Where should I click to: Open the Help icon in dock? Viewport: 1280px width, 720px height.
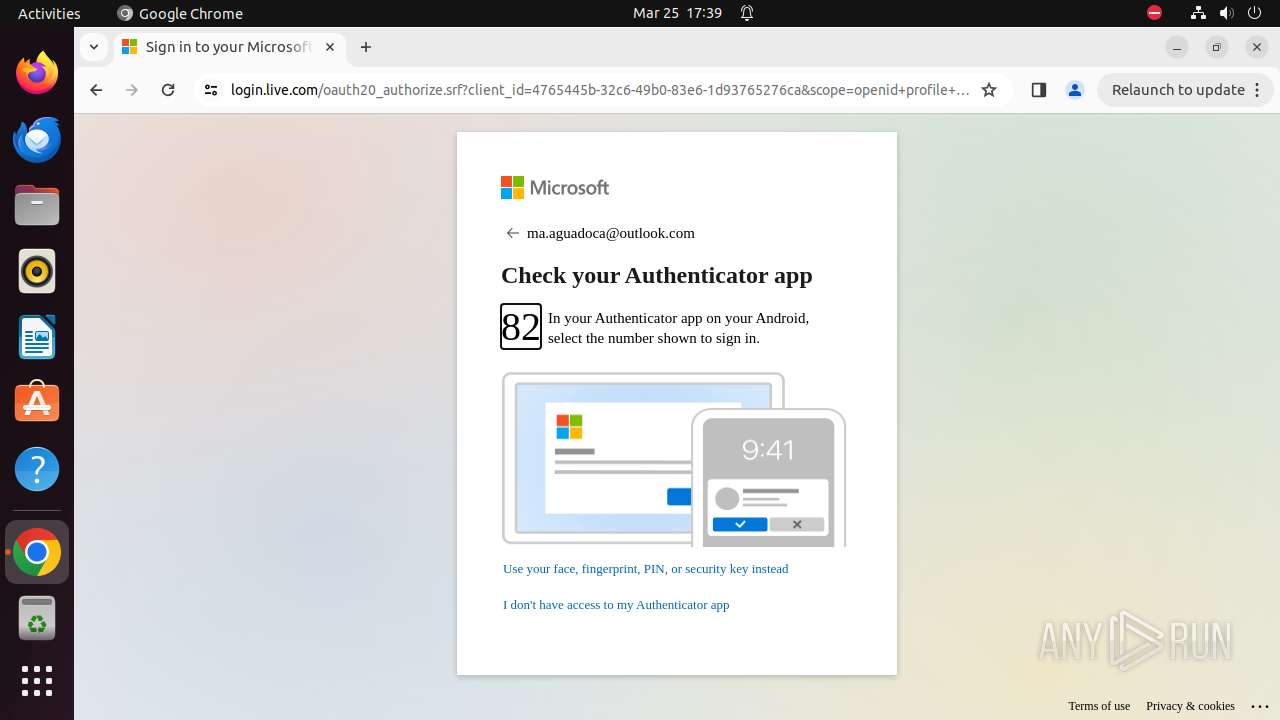click(37, 469)
